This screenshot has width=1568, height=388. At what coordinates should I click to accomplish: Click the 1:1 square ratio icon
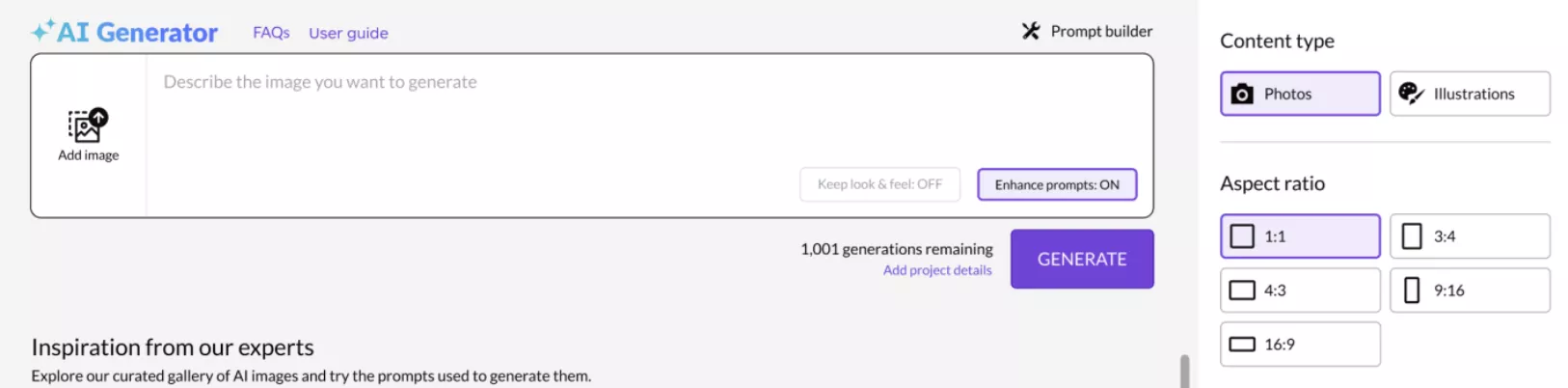point(1242,236)
